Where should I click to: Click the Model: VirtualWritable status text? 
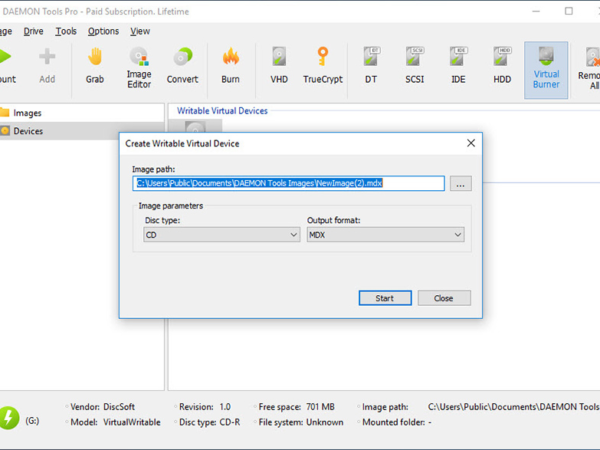coord(115,422)
